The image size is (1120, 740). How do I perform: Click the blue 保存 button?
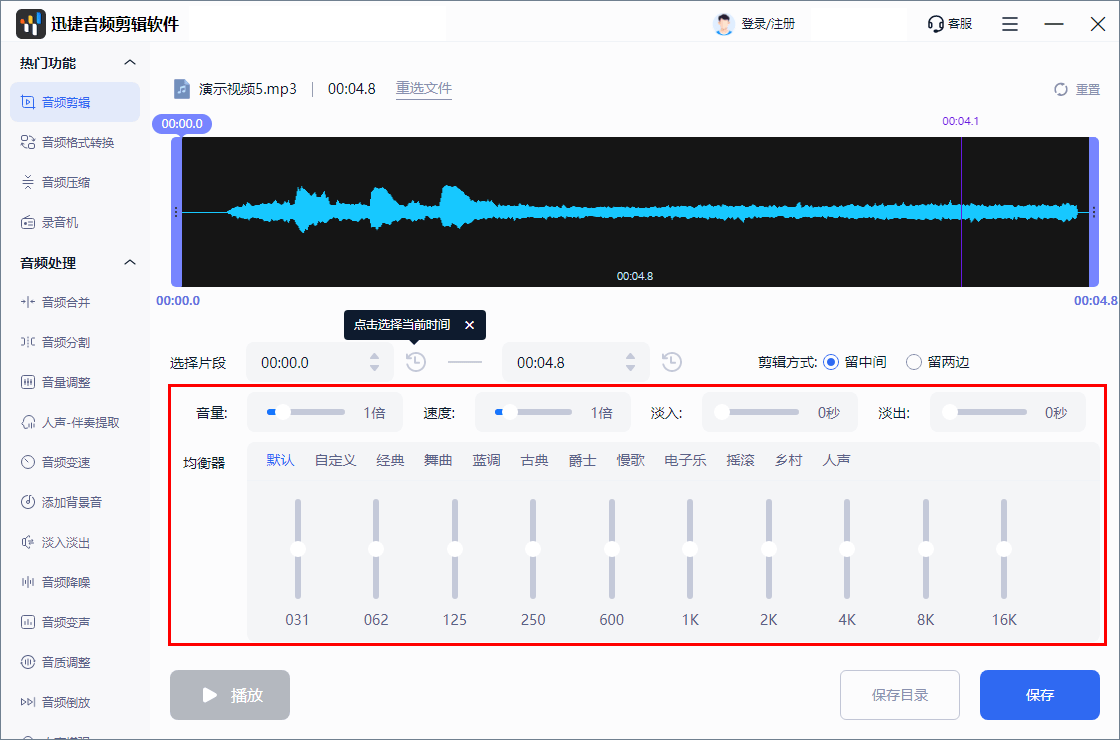click(x=1040, y=695)
